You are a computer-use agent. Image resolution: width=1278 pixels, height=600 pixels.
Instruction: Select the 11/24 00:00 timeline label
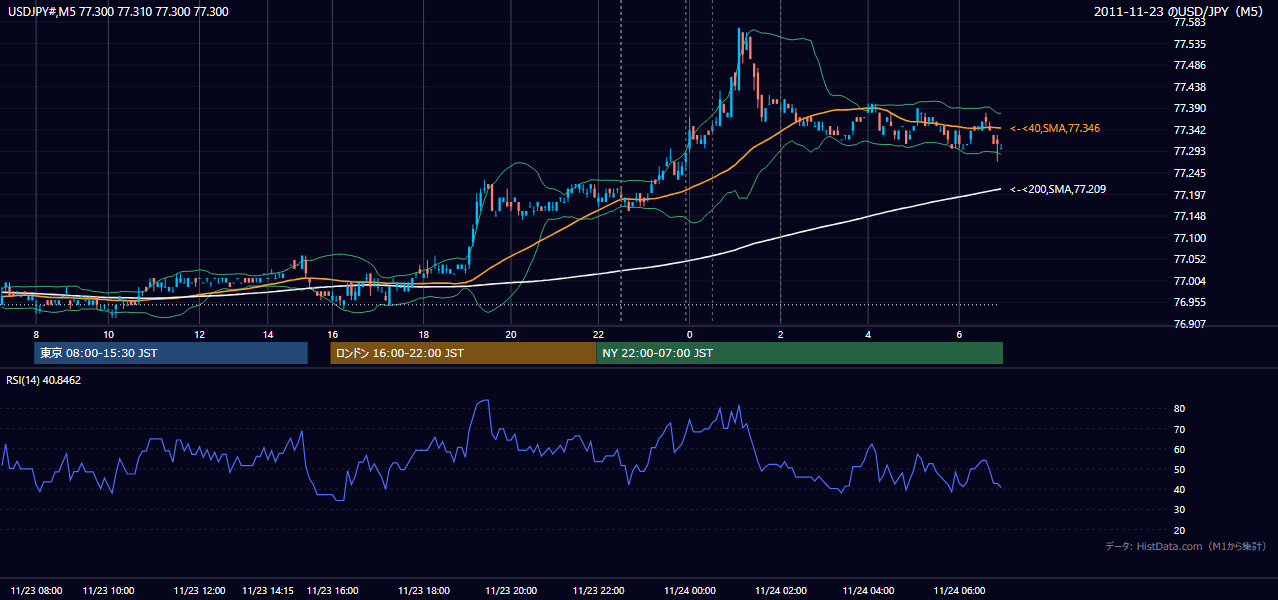click(689, 590)
